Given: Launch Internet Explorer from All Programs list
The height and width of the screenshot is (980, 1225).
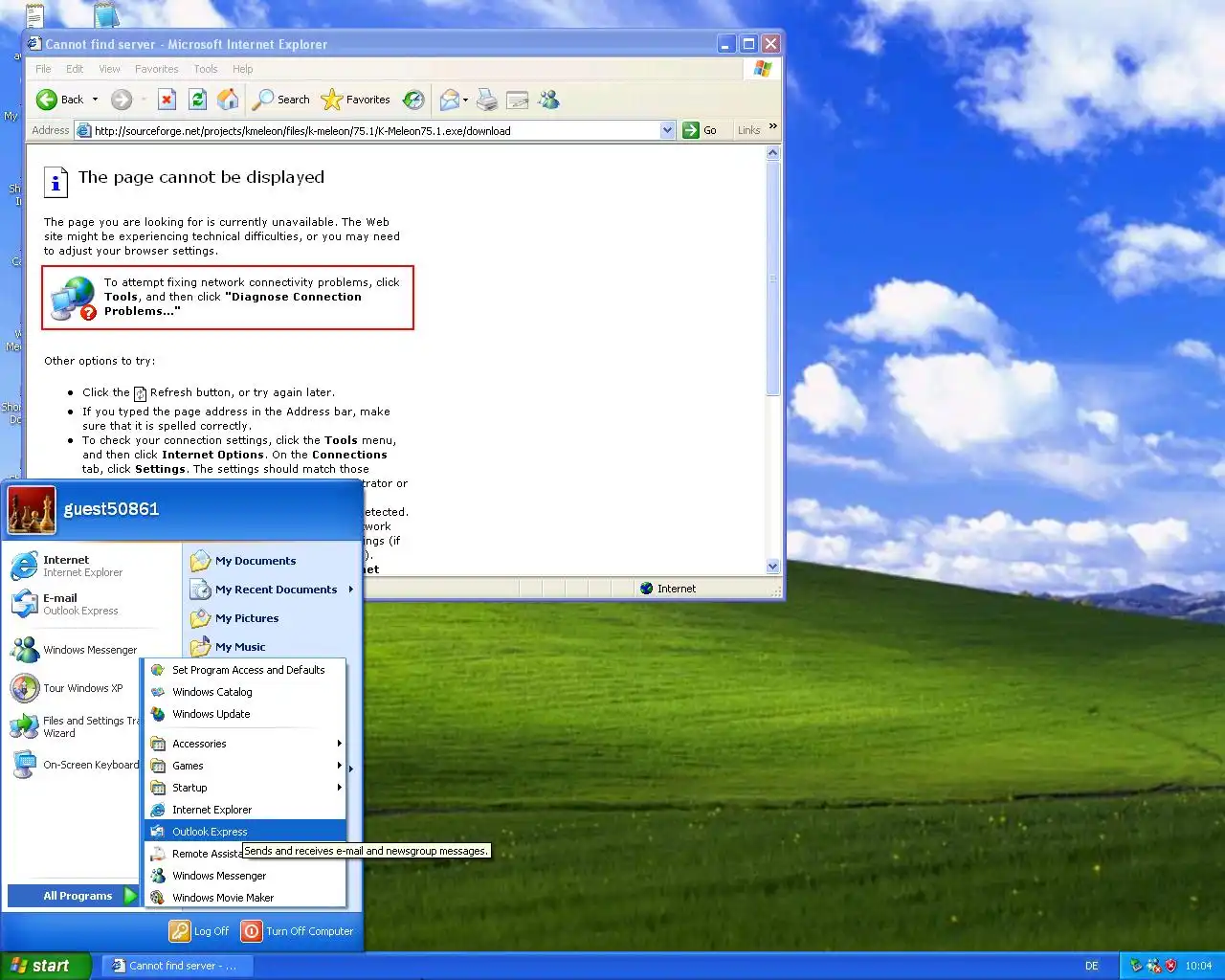Looking at the screenshot, I should click(245, 810).
